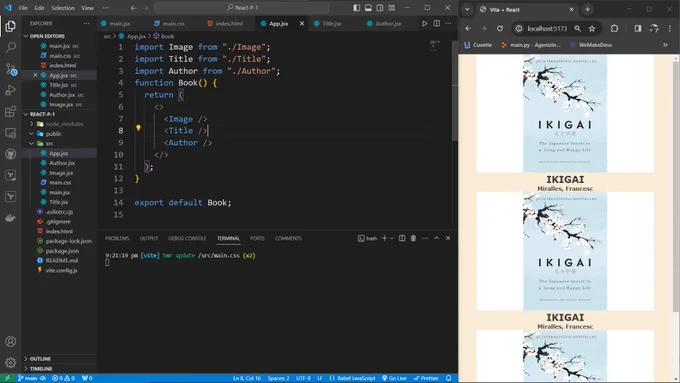This screenshot has height=383, width=680.
Task: Open the Source Control view
Action: pyautogui.click(x=10, y=69)
